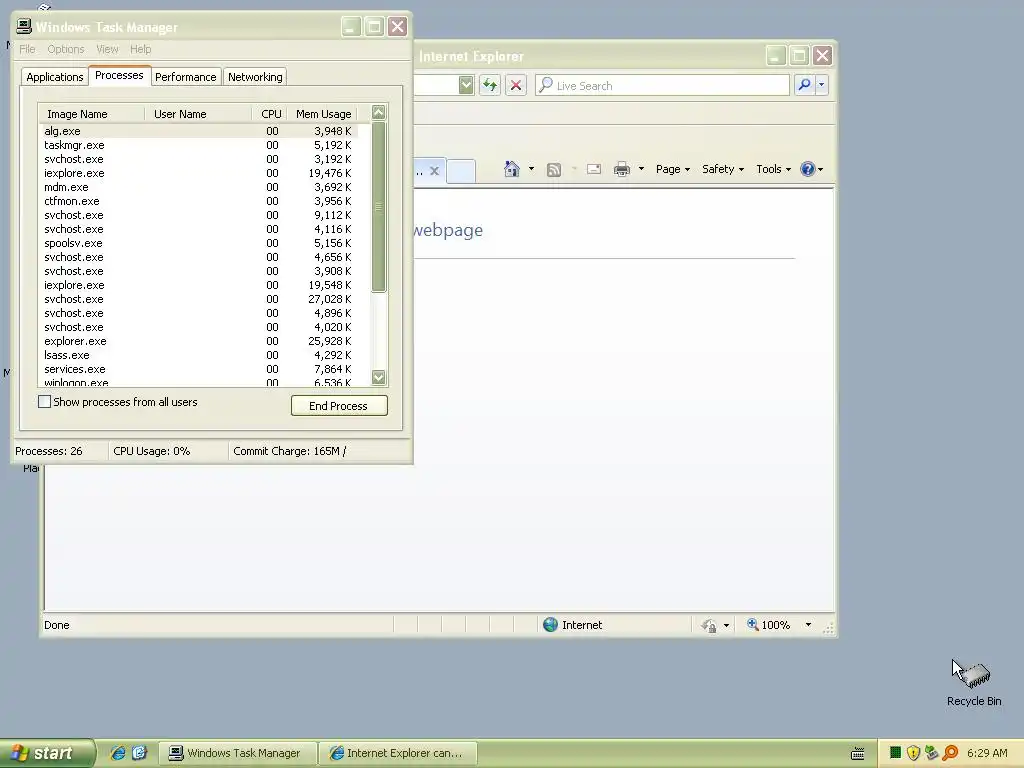Select the taskmgr.exe process row
Image resolution: width=1024 pixels, height=768 pixels.
pyautogui.click(x=198, y=145)
